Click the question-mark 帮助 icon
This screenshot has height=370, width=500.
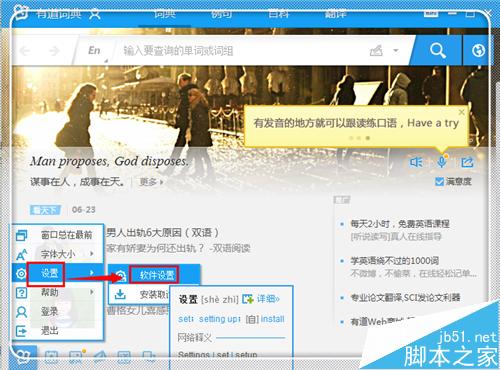coord(21,293)
